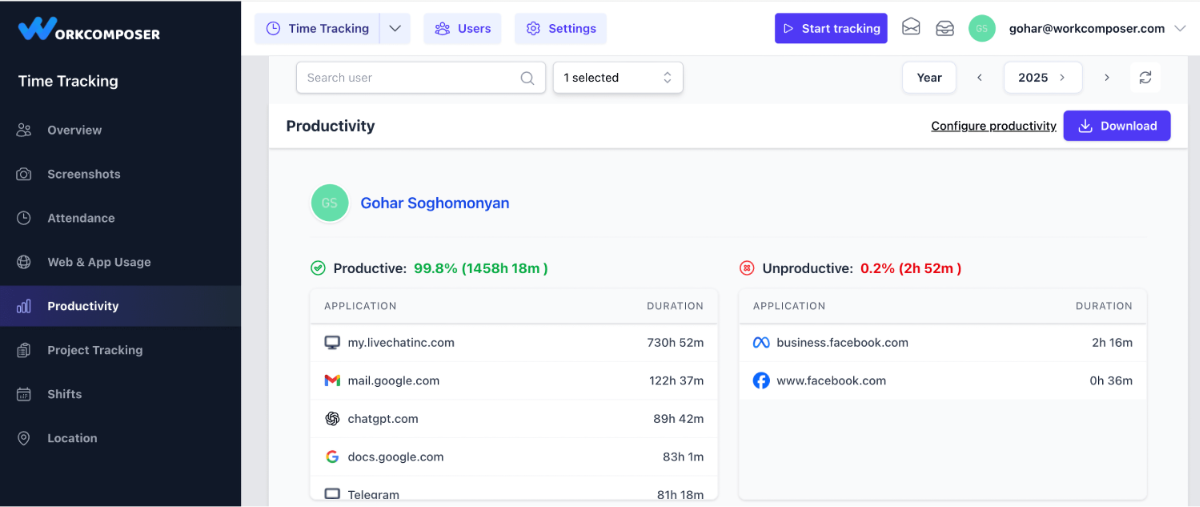Click the WorkComposer logo

pos(89,29)
